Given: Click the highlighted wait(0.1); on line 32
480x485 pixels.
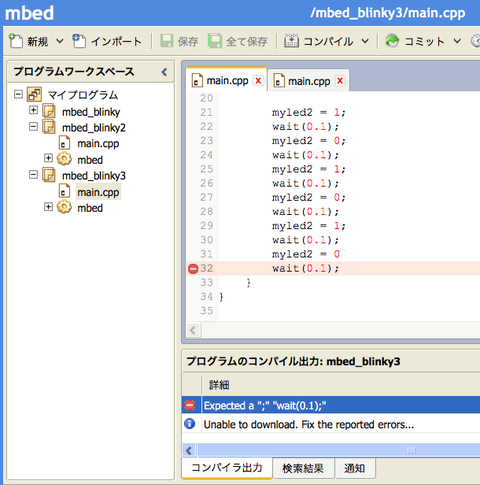Looking at the screenshot, I should pos(305,268).
